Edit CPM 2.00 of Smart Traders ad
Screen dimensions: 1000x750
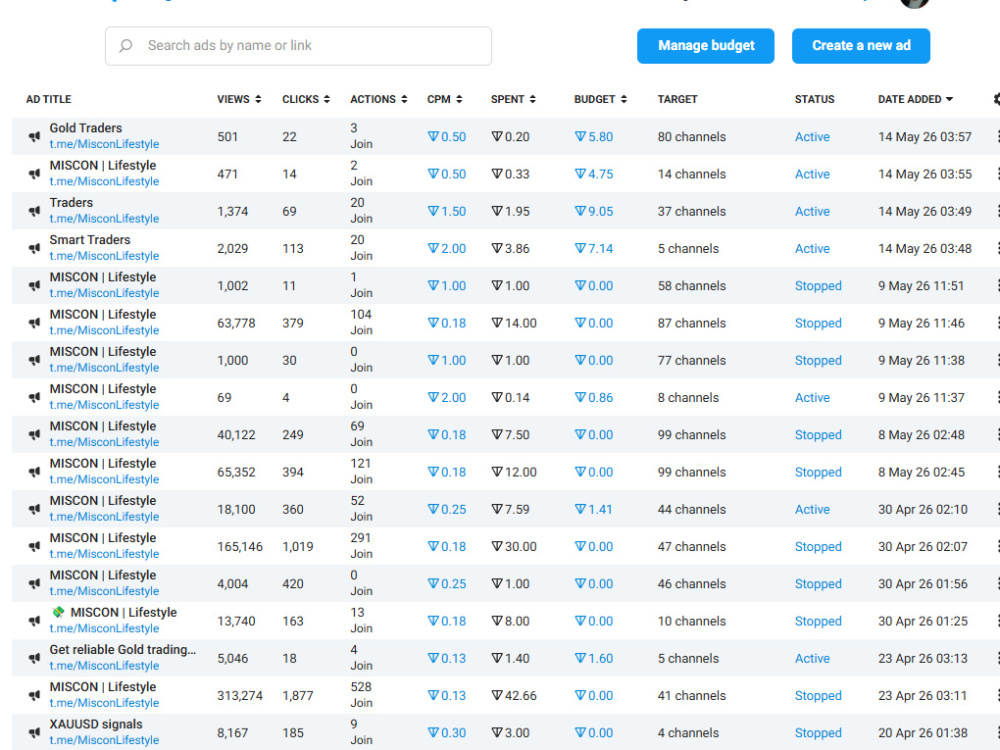[x=446, y=248]
